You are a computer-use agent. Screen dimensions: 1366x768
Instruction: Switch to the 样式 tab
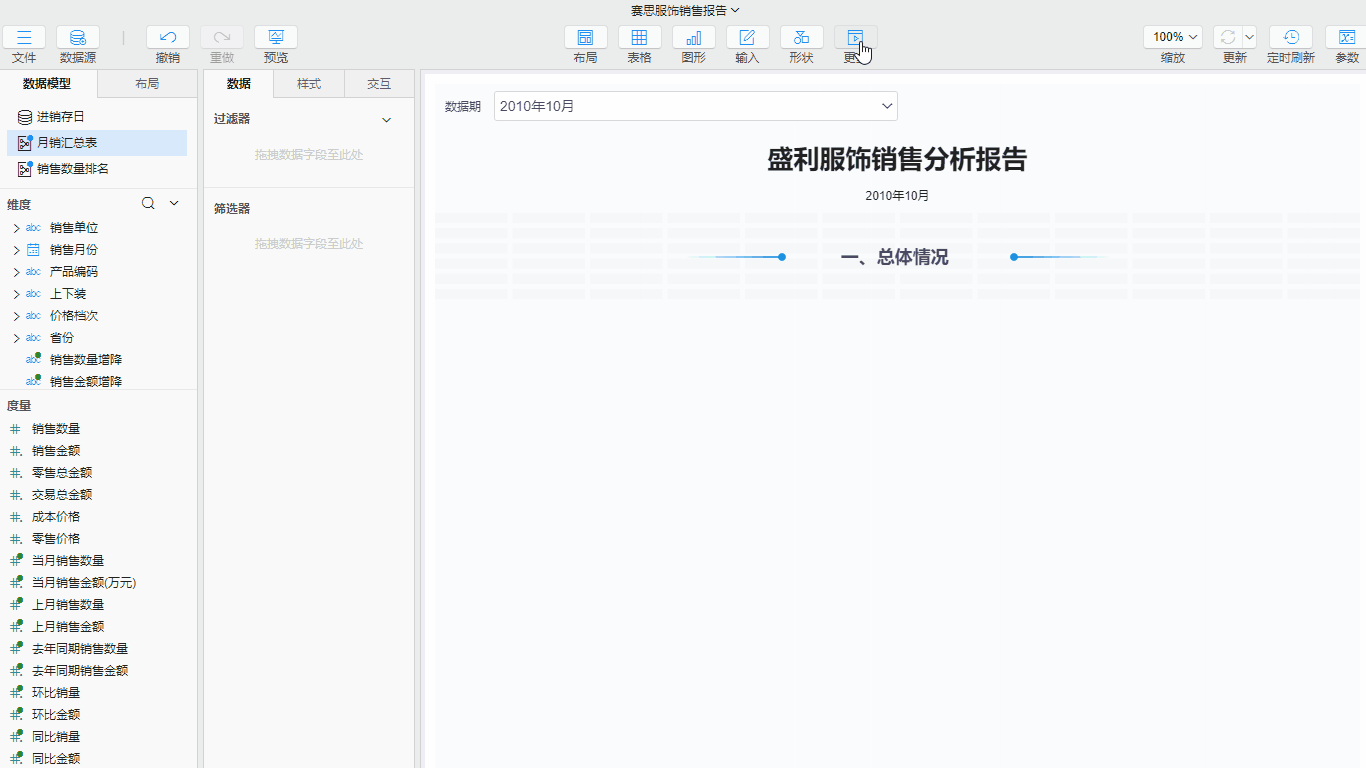(x=308, y=84)
